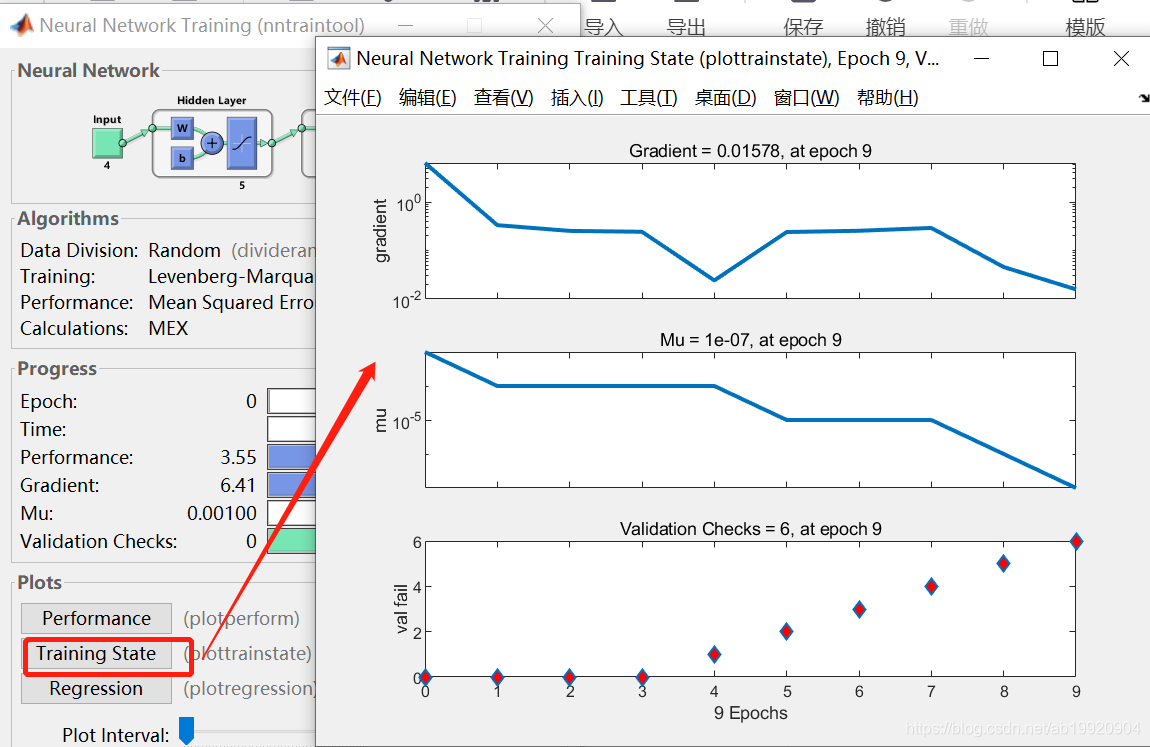Click the 保存 button in background toolbar
This screenshot has width=1150, height=747.
tap(803, 26)
